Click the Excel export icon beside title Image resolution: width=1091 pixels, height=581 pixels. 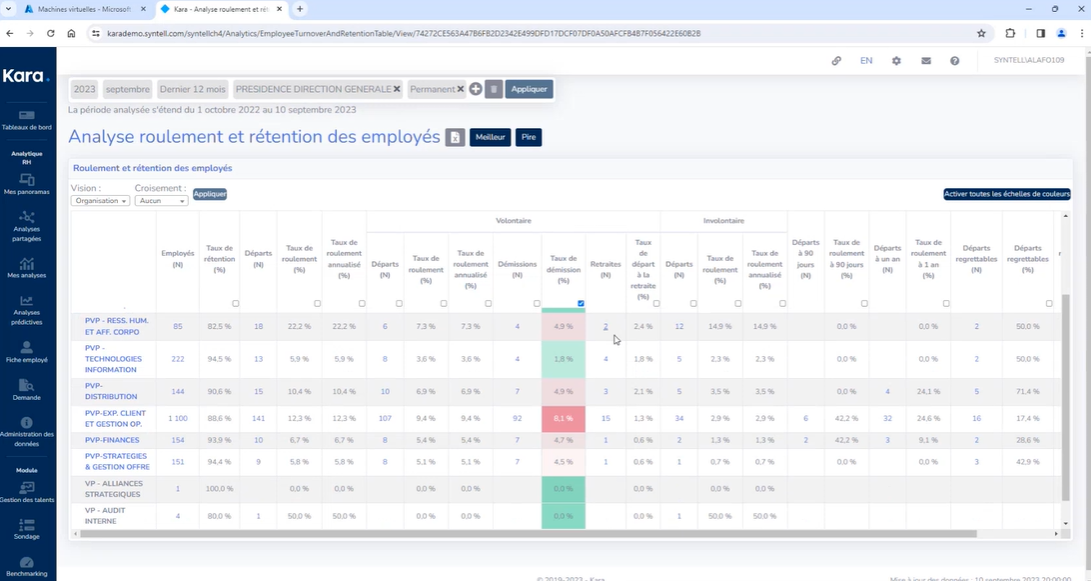click(x=455, y=137)
